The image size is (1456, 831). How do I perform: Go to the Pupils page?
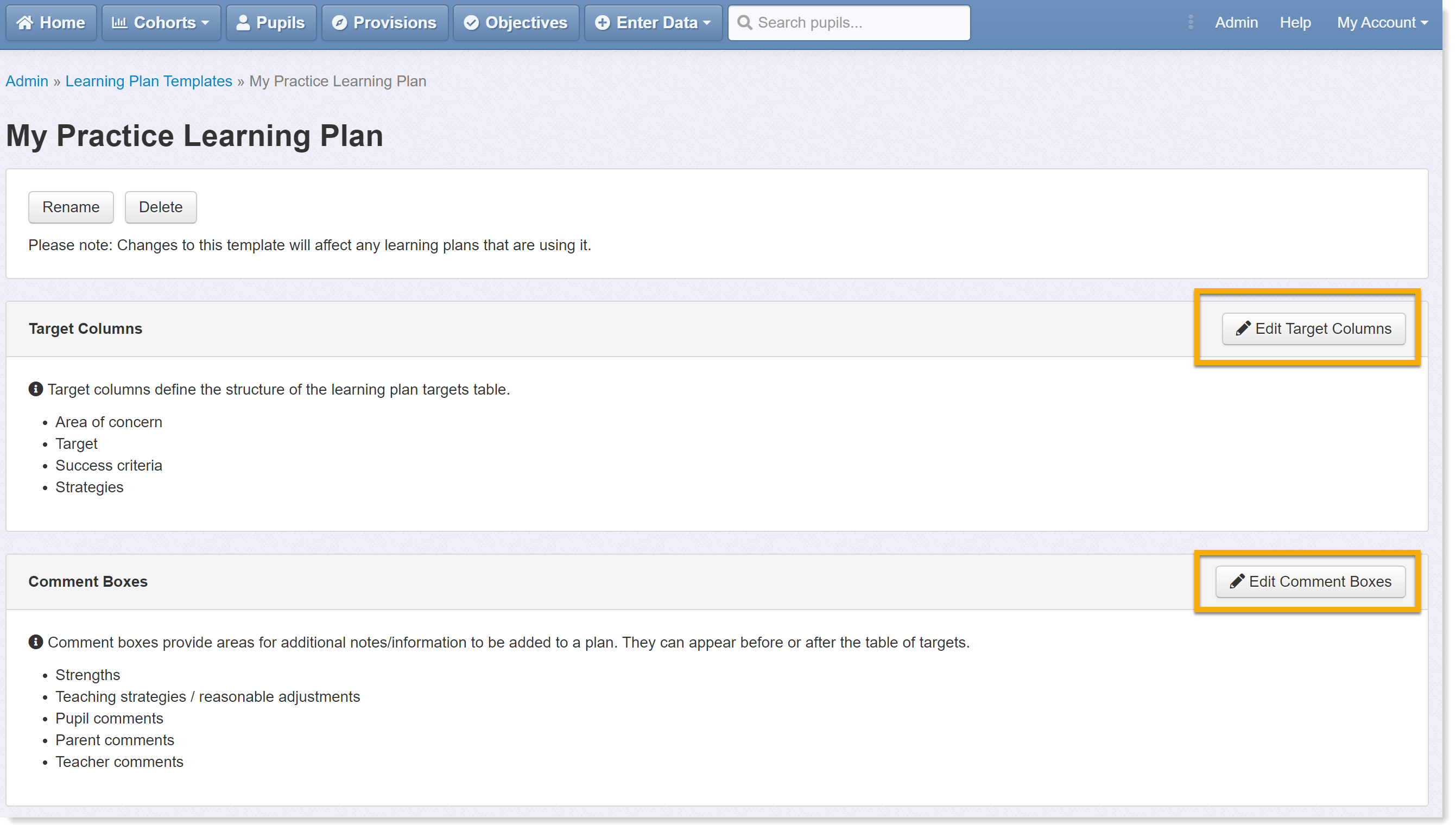(x=271, y=23)
